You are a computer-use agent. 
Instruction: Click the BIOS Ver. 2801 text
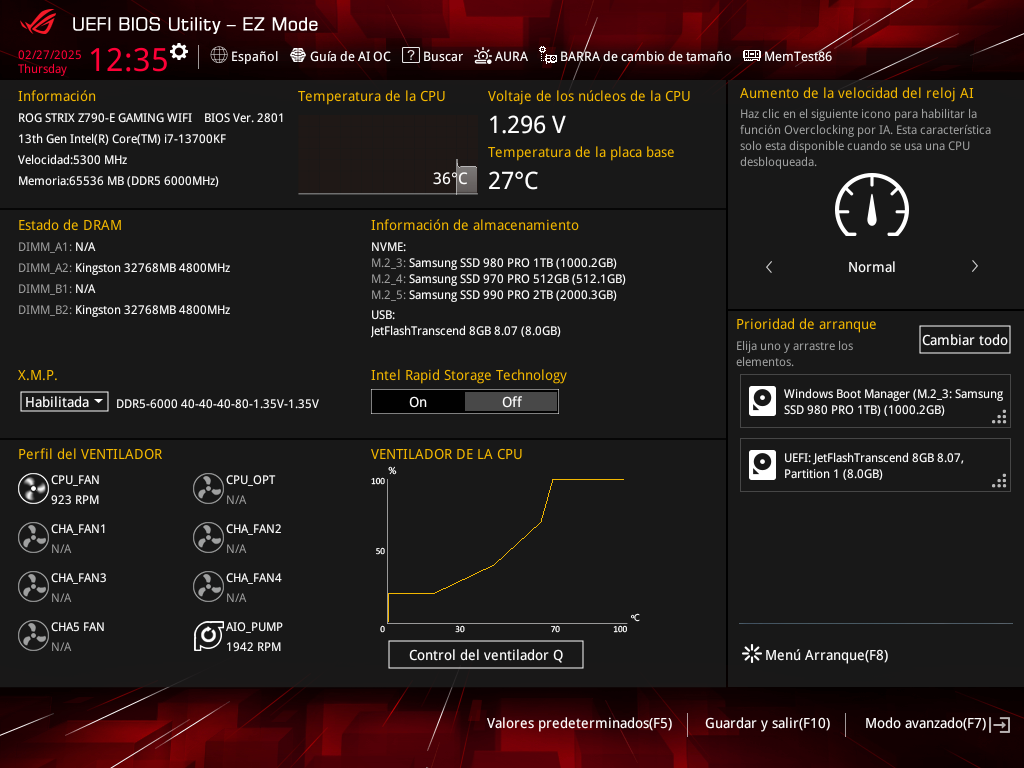pyautogui.click(x=244, y=118)
